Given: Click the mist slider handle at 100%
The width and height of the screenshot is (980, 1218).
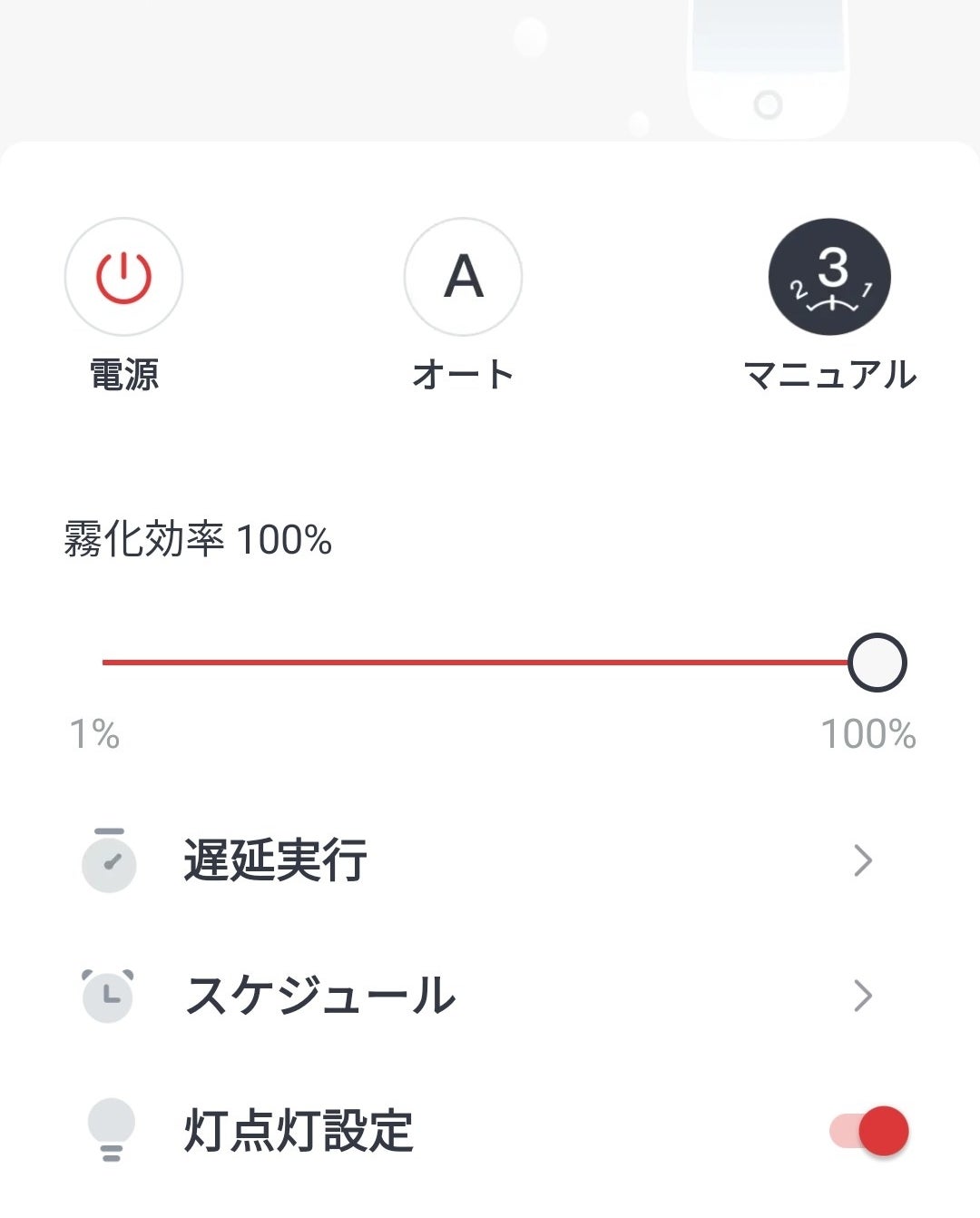Looking at the screenshot, I should 877,663.
